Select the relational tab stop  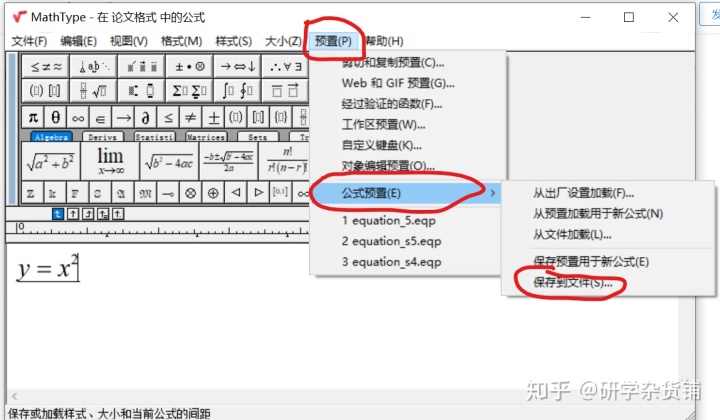103,214
